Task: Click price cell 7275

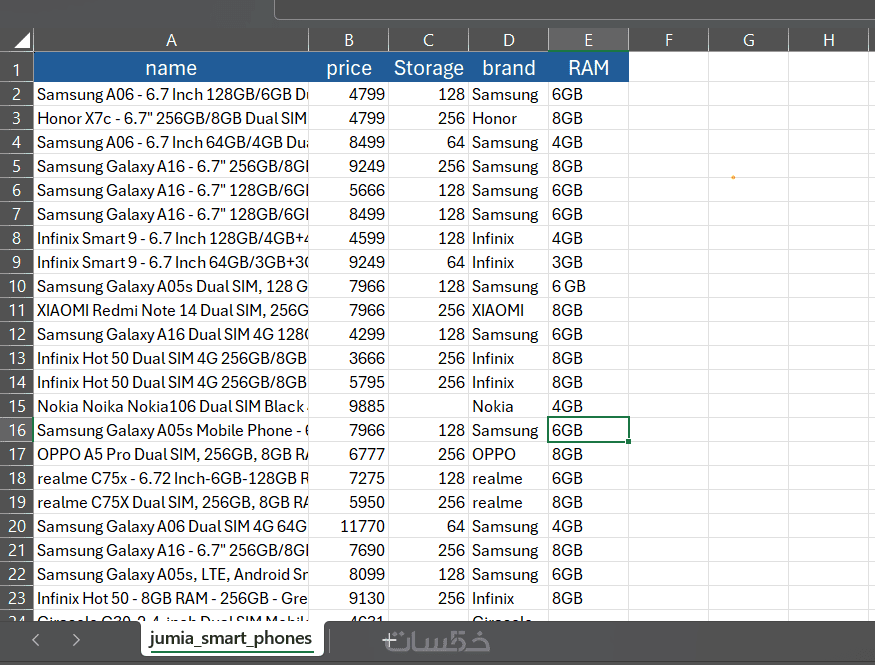Action: (x=349, y=478)
